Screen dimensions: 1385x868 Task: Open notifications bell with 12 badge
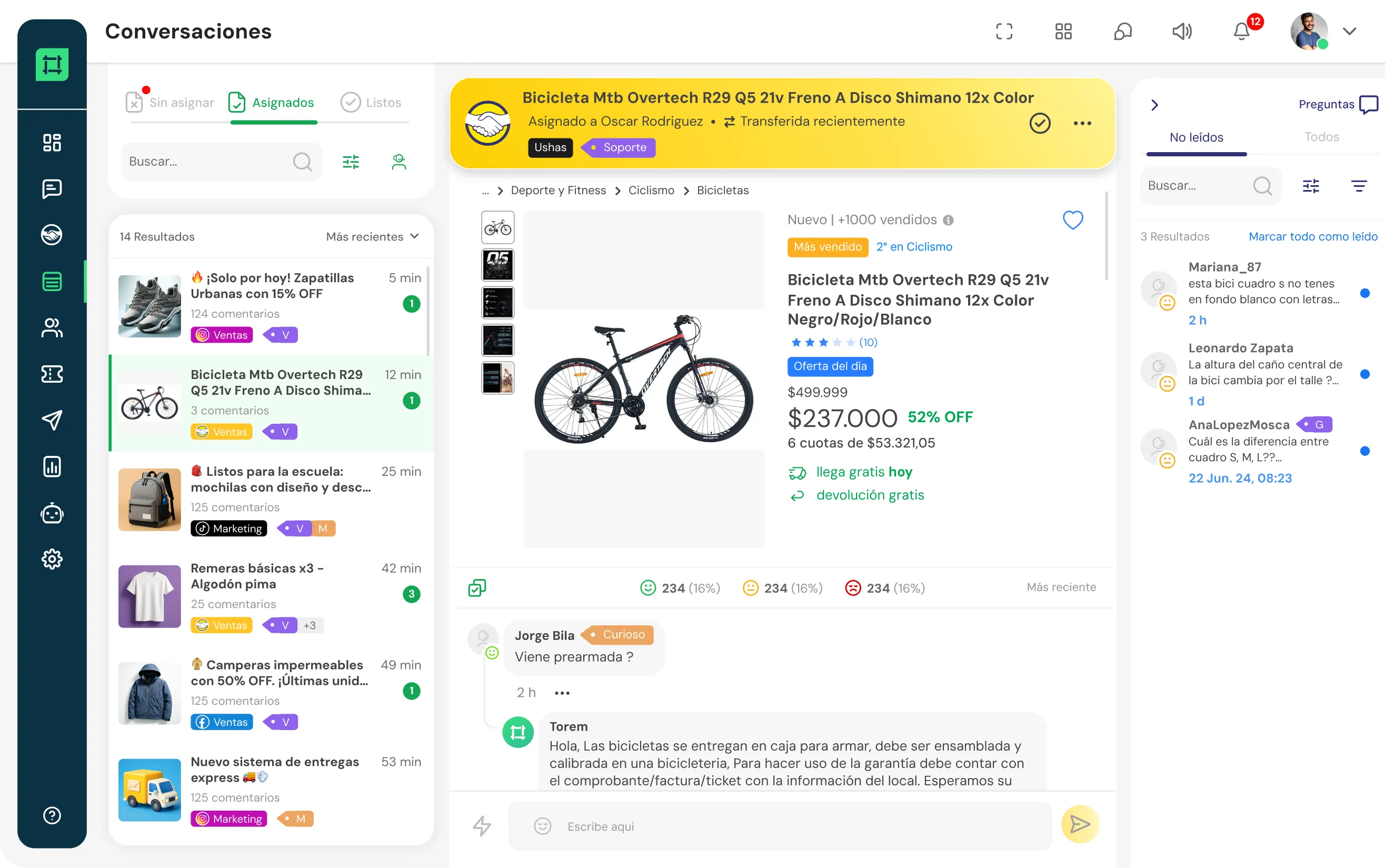[1241, 31]
